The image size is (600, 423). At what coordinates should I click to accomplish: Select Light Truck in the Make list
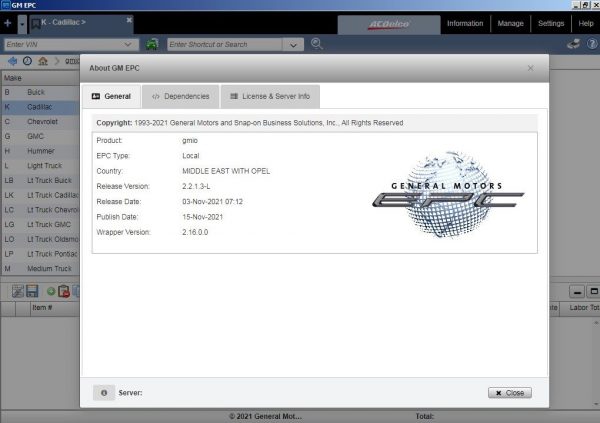[41, 165]
